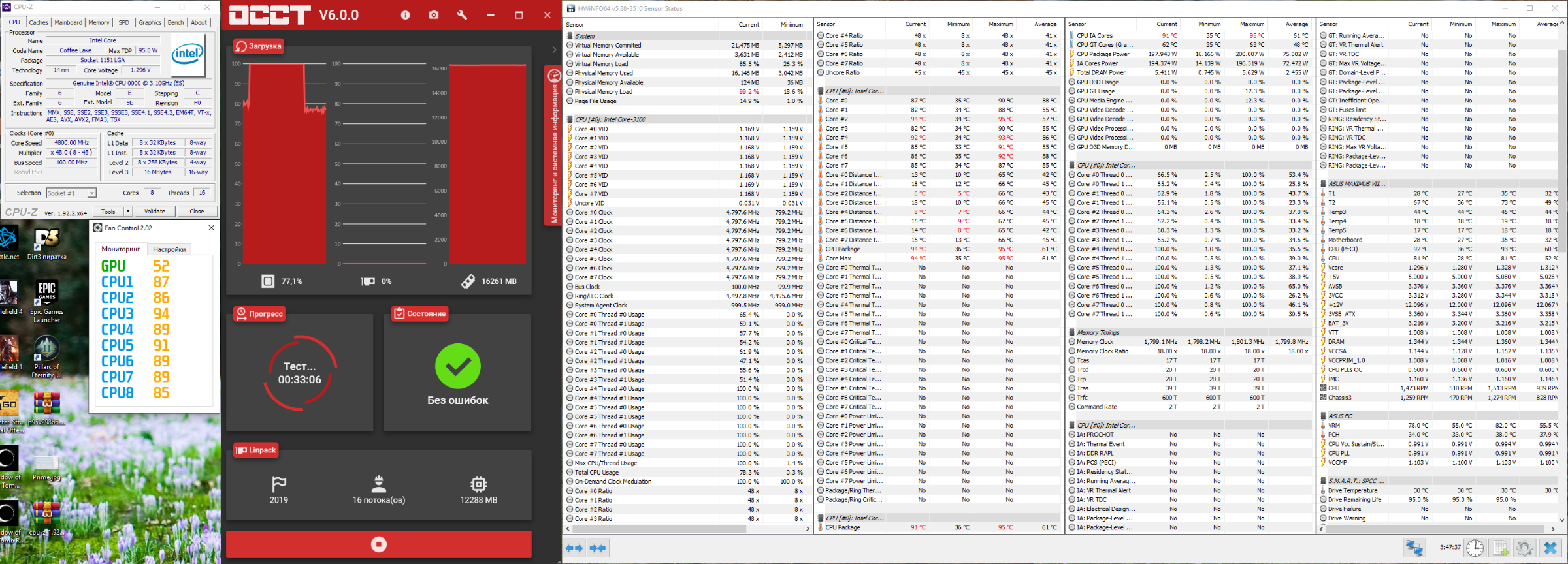Start HWiNFO logging with the sheet-plus icon
Viewport: 1568px width, 564px height.
tap(1500, 548)
